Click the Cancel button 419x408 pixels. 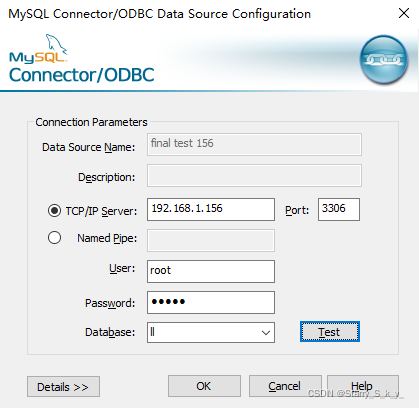coord(285,386)
